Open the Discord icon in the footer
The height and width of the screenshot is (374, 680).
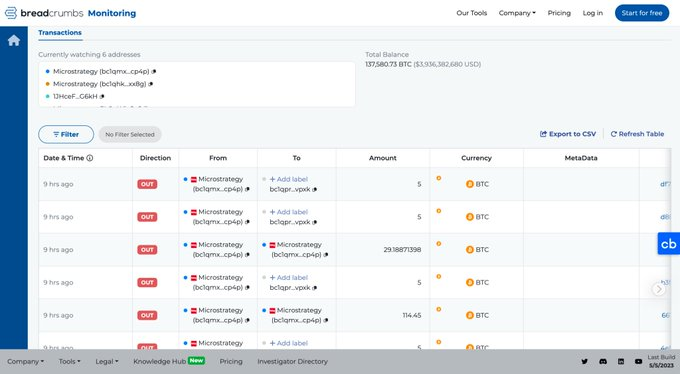tap(603, 361)
